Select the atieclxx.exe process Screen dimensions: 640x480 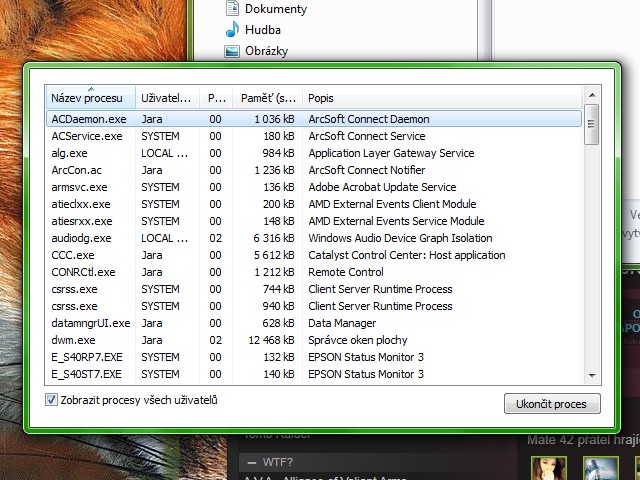(x=313, y=204)
